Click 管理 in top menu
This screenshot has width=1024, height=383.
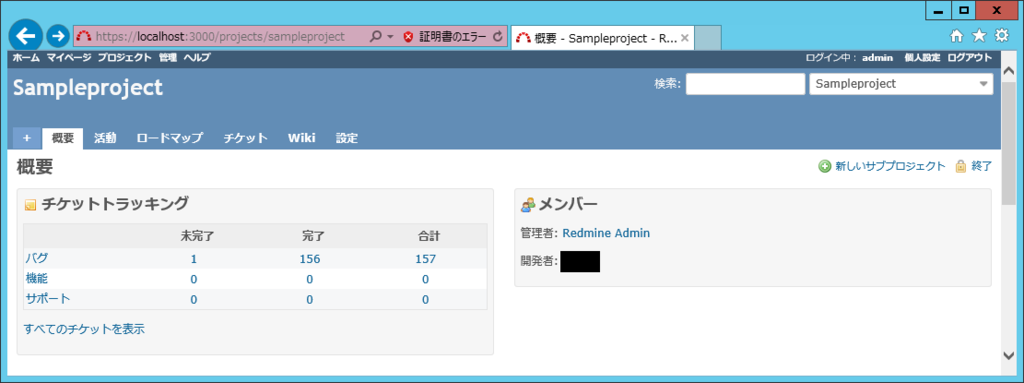coord(168,58)
